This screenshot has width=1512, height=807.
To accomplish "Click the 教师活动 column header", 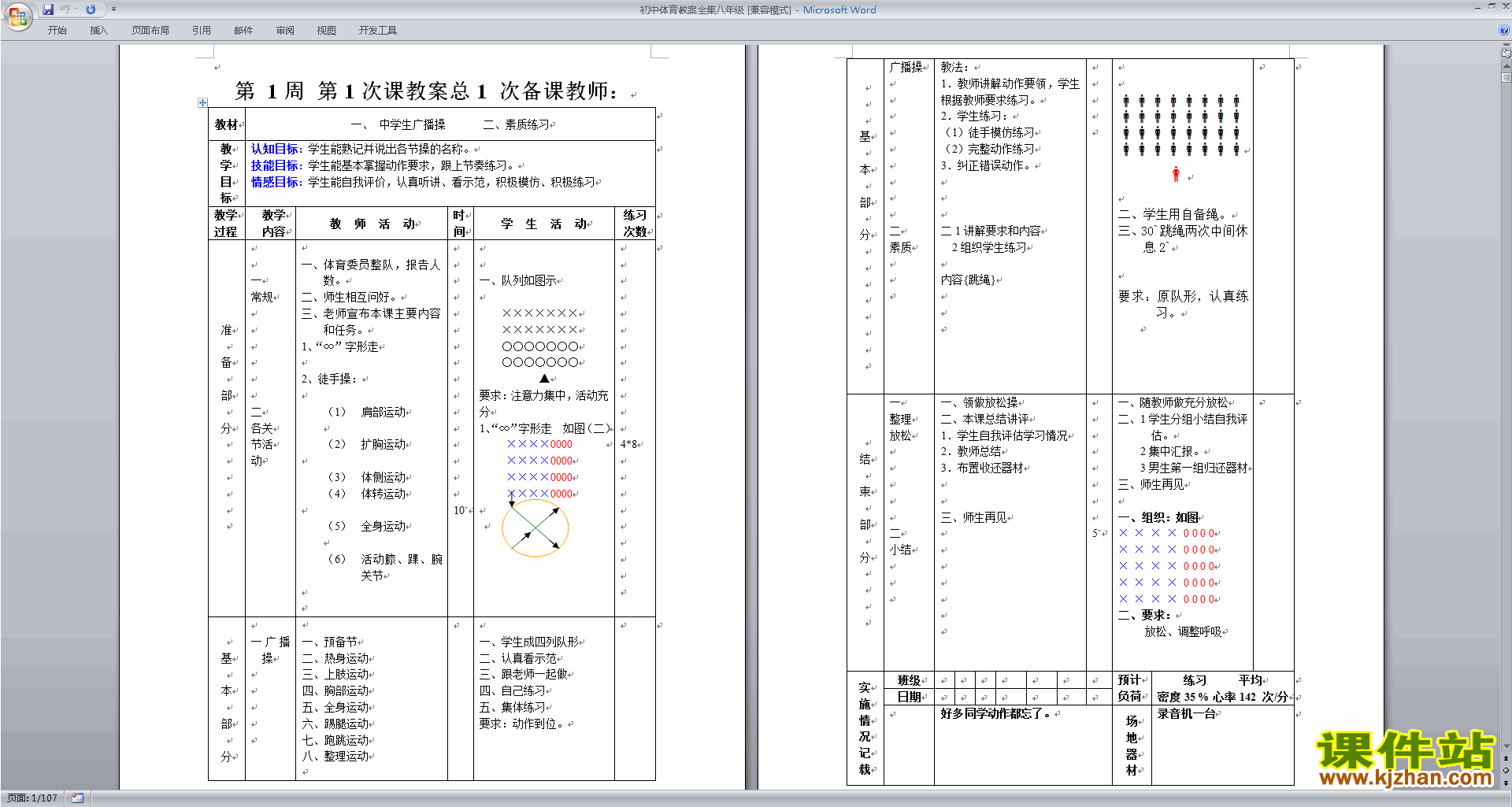I will tap(372, 224).
